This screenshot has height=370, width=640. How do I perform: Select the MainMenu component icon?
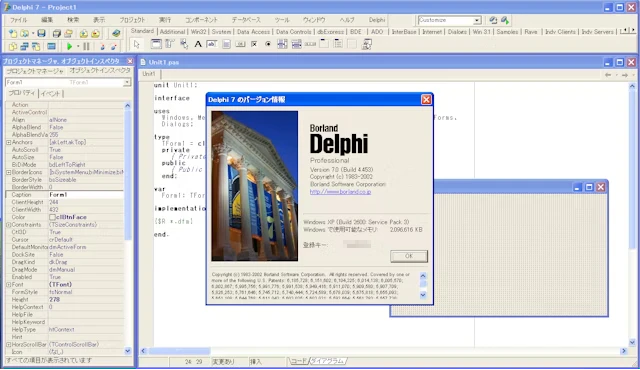coord(170,44)
